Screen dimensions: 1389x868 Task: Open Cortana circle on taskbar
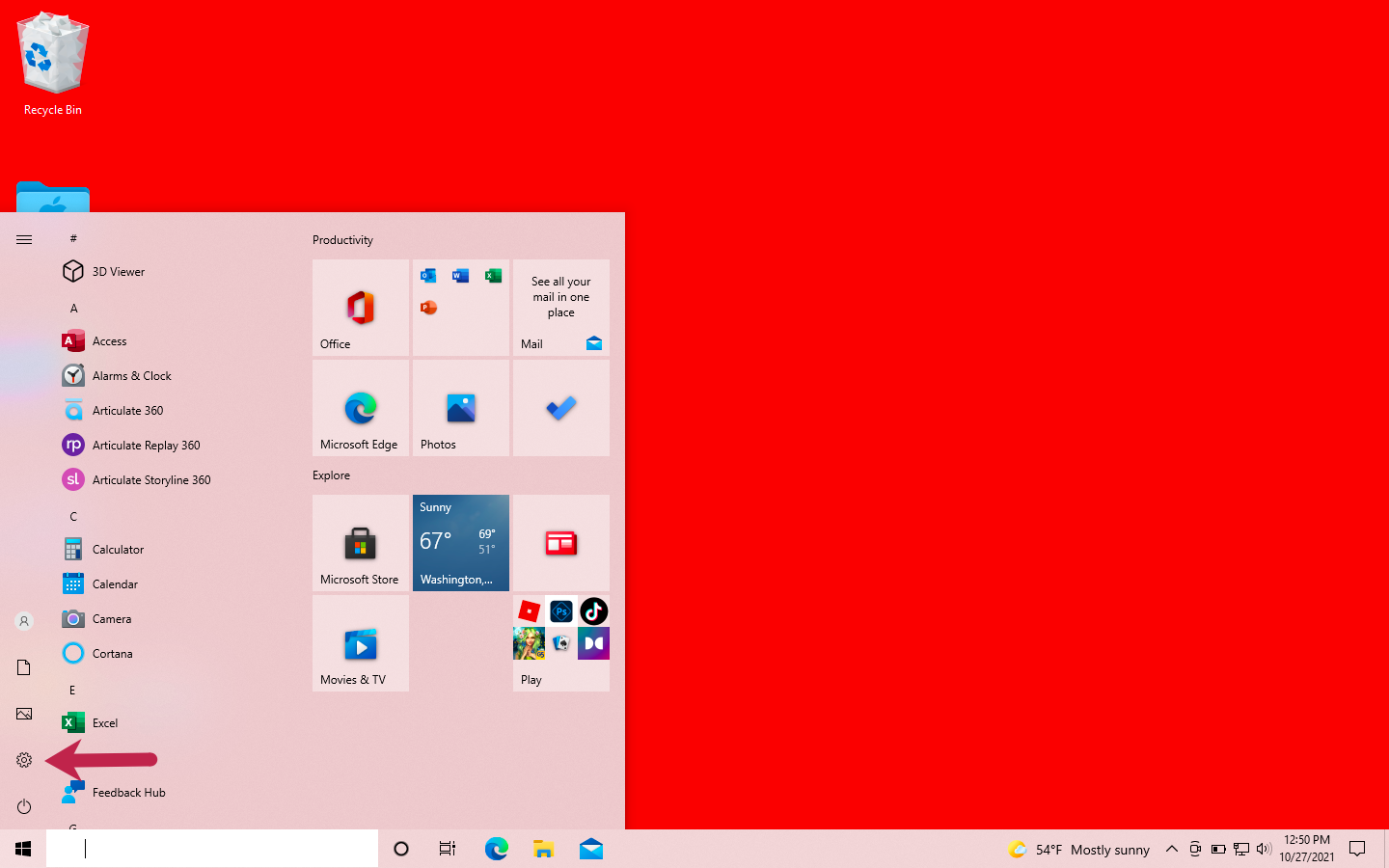(401, 849)
